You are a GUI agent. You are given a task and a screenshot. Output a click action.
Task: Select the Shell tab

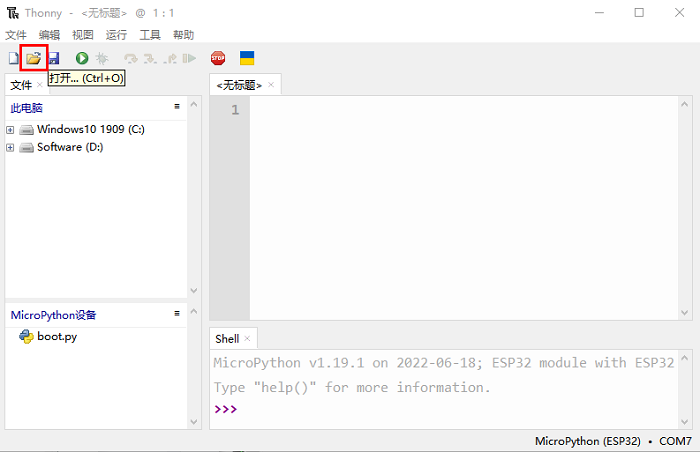[x=227, y=339]
